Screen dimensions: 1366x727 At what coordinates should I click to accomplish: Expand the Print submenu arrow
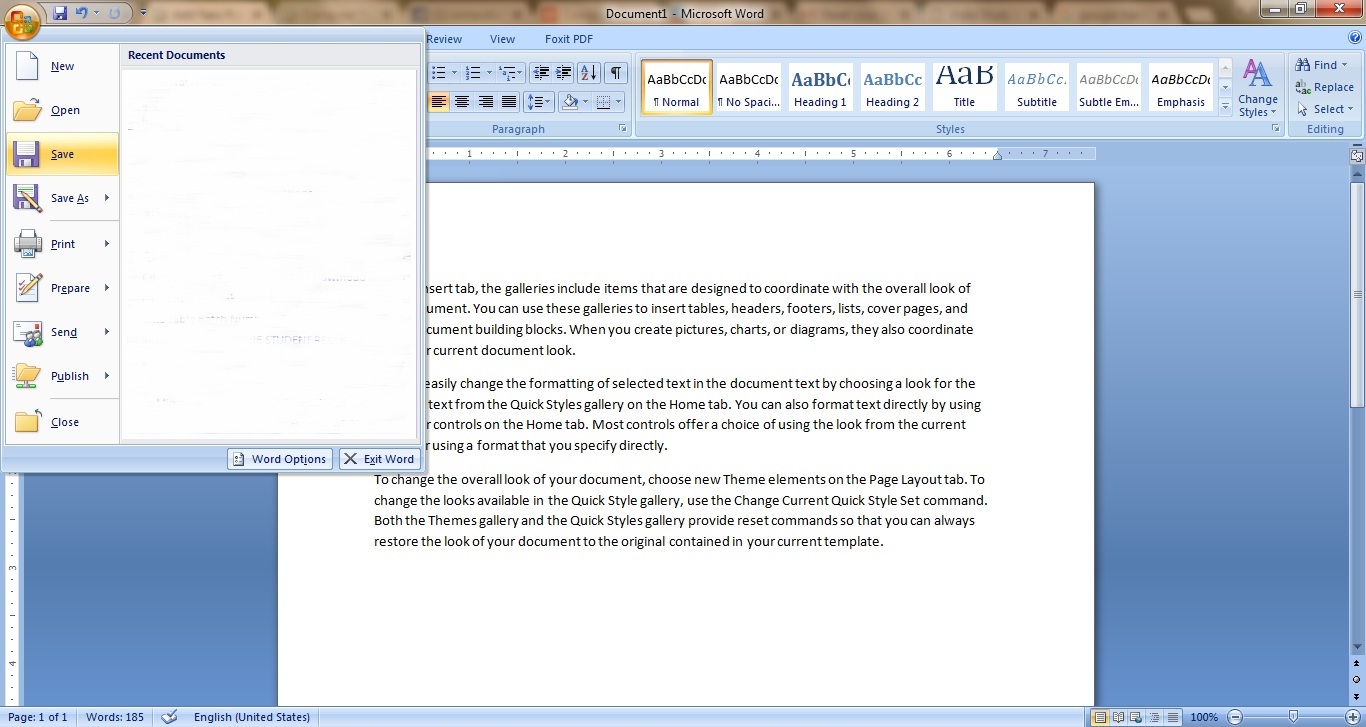tap(107, 244)
